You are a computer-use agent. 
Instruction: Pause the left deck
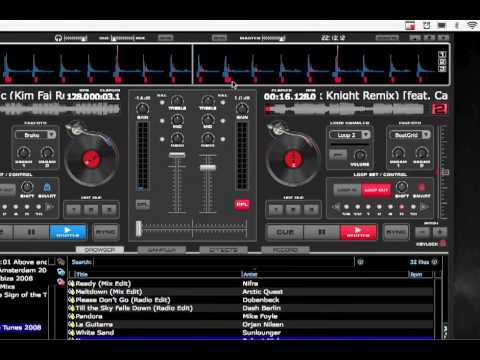click(x=31, y=232)
